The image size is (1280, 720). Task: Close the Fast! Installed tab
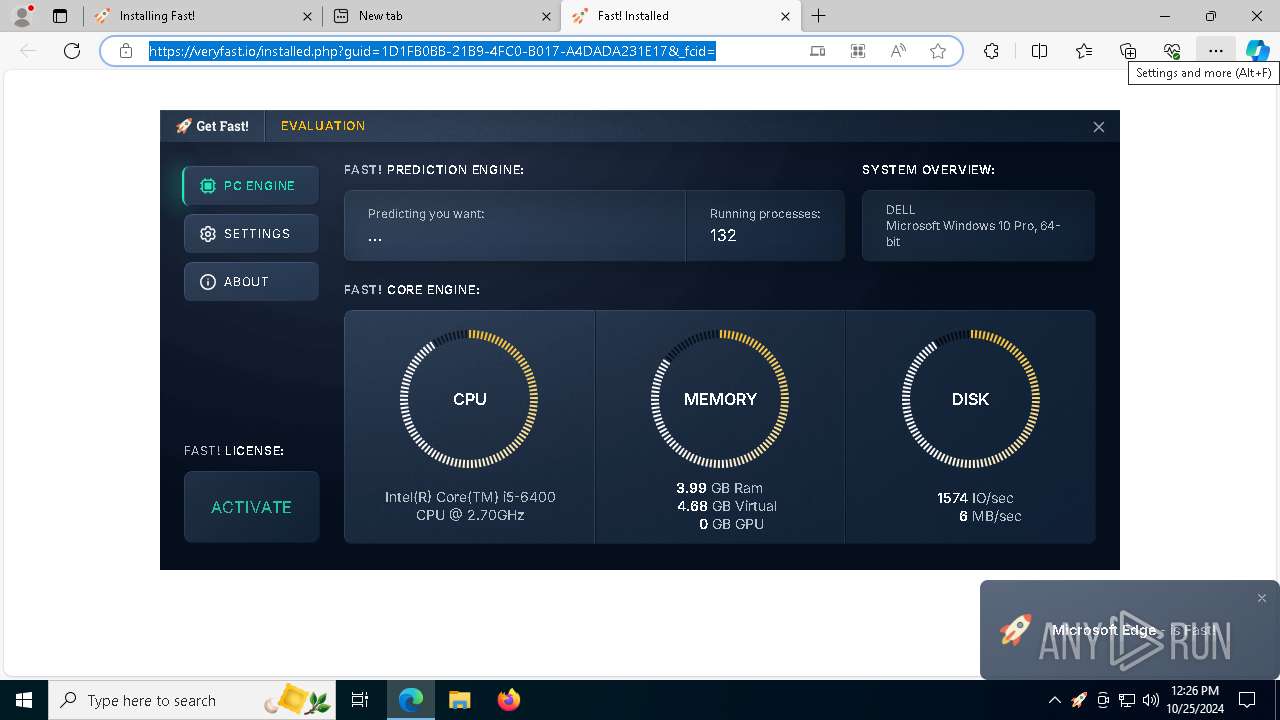(x=785, y=16)
